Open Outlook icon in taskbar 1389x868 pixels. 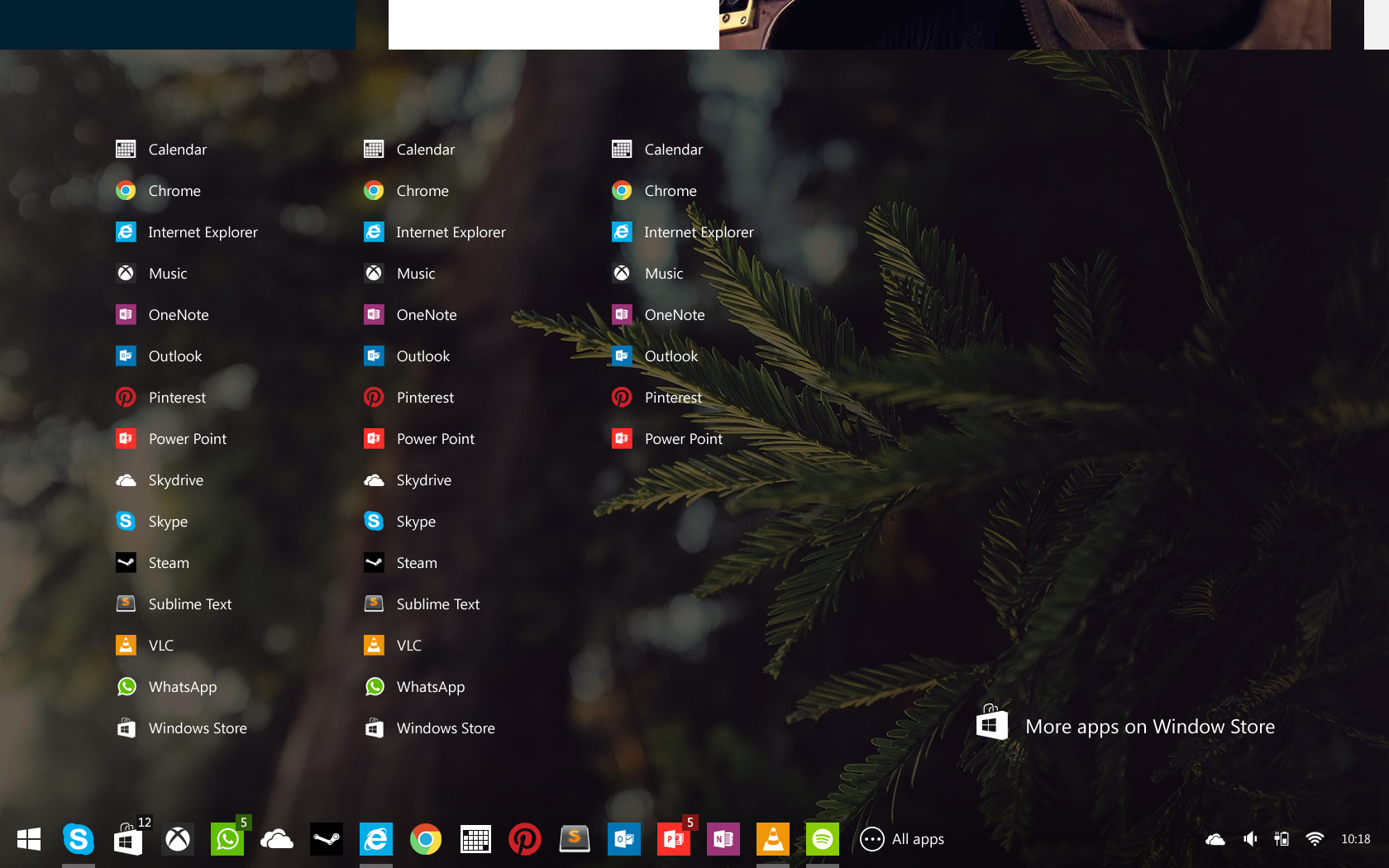coord(624,839)
